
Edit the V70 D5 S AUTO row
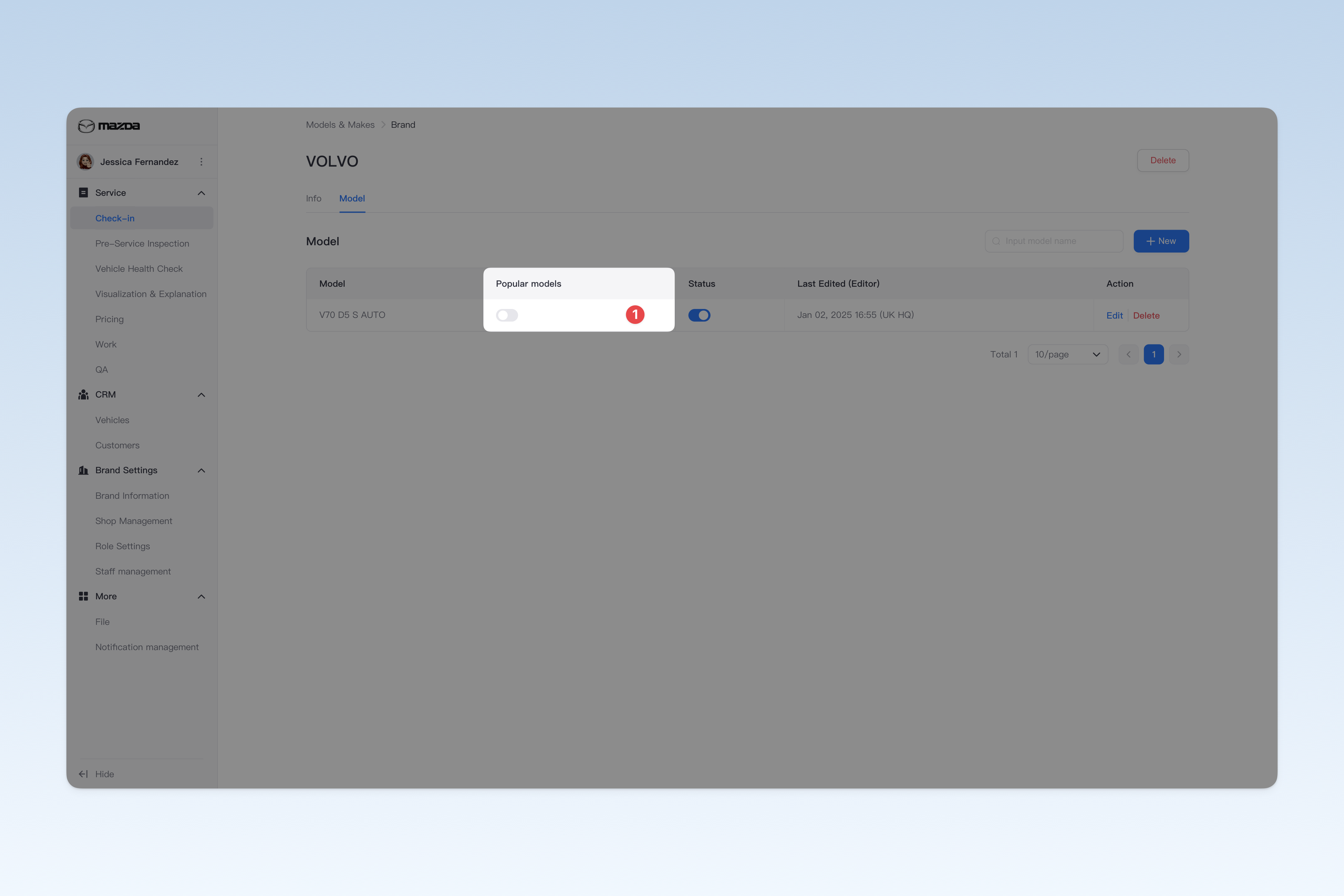click(1114, 316)
